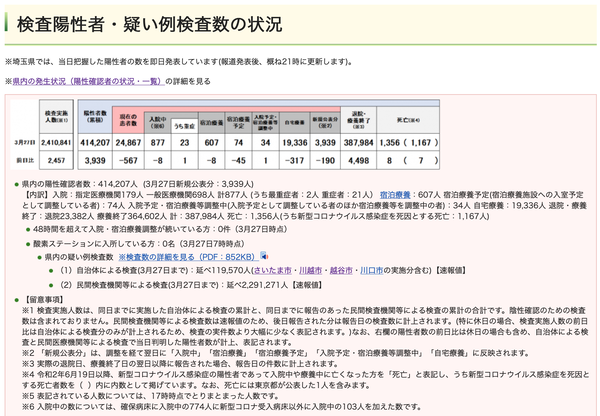600x416 pixels.
Task: Click the 前日比 row label in the table
Action: click(x=25, y=160)
